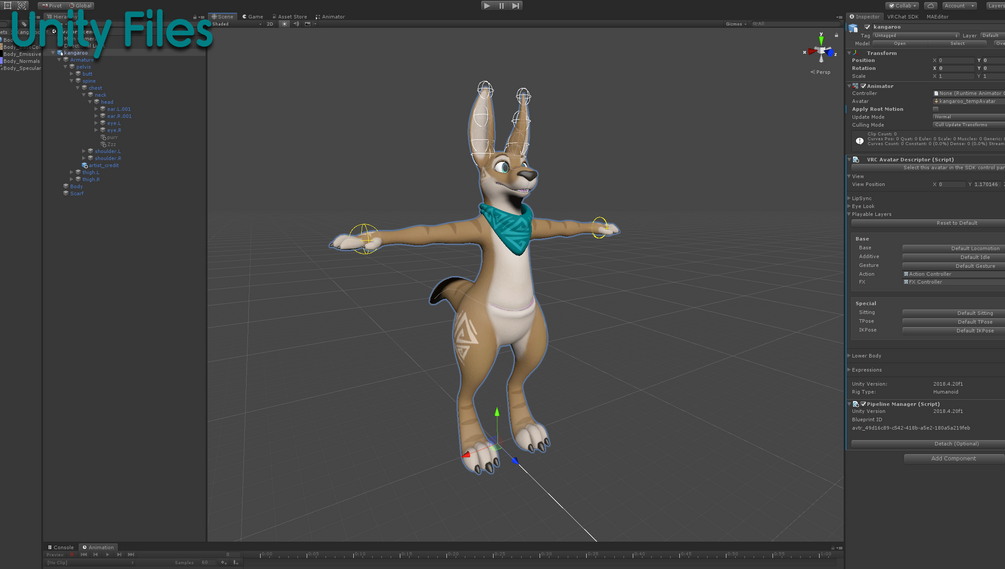Image resolution: width=1005 pixels, height=569 pixels.
Task: Click the scene orientation gizmo
Action: 820,49
